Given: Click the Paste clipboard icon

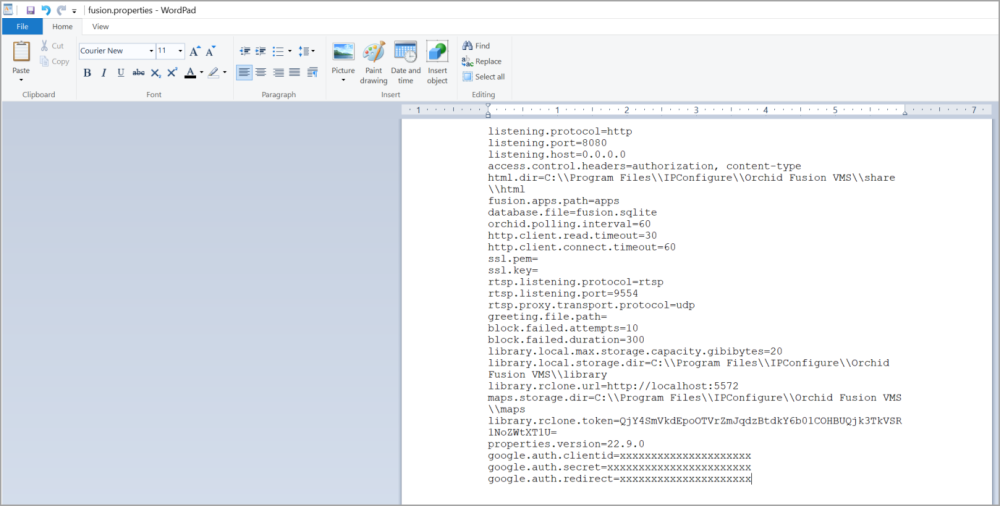Looking at the screenshot, I should pos(21,52).
